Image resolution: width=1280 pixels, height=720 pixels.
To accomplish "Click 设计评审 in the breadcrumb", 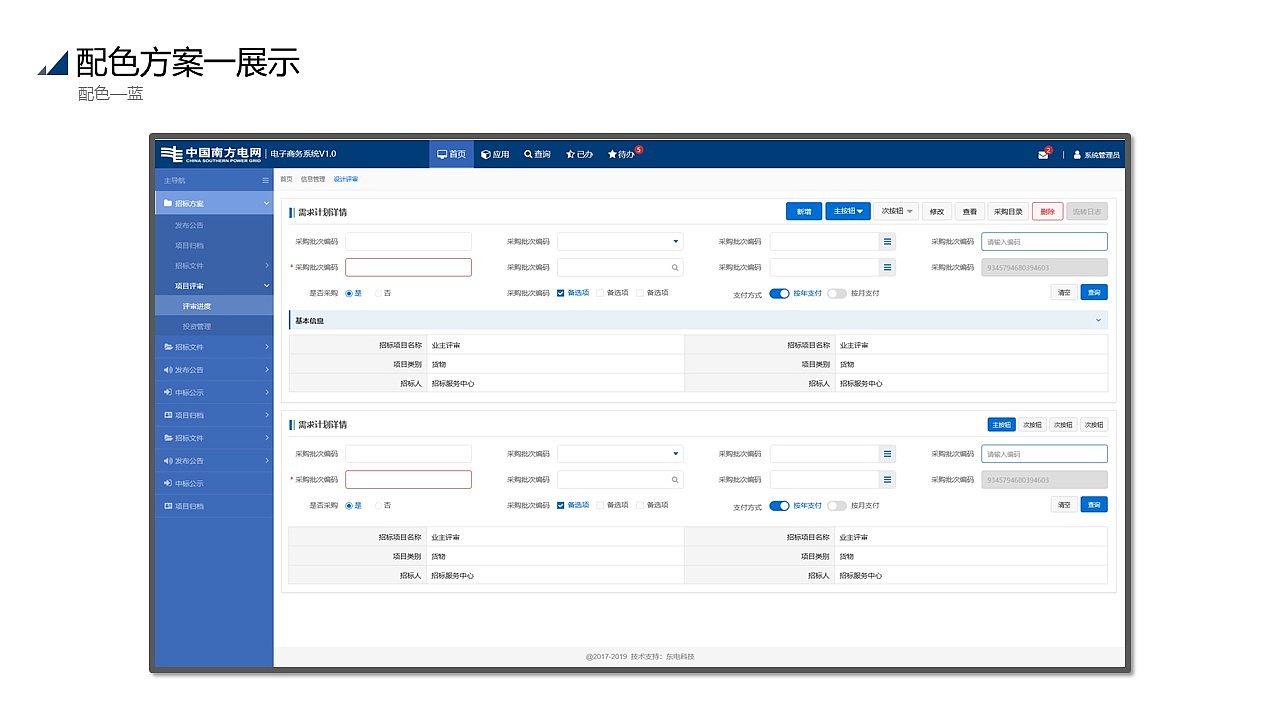I will (346, 179).
